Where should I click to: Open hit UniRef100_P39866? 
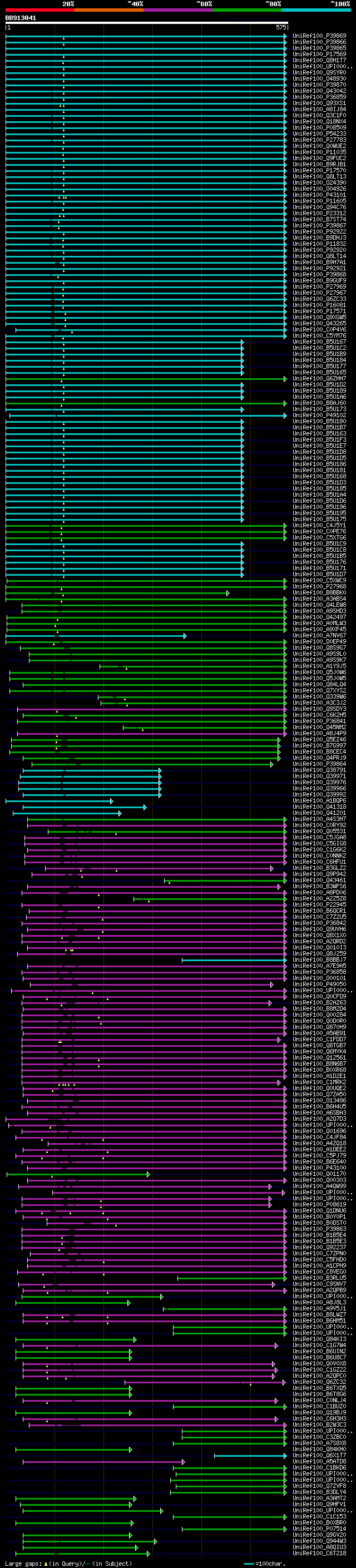(319, 42)
